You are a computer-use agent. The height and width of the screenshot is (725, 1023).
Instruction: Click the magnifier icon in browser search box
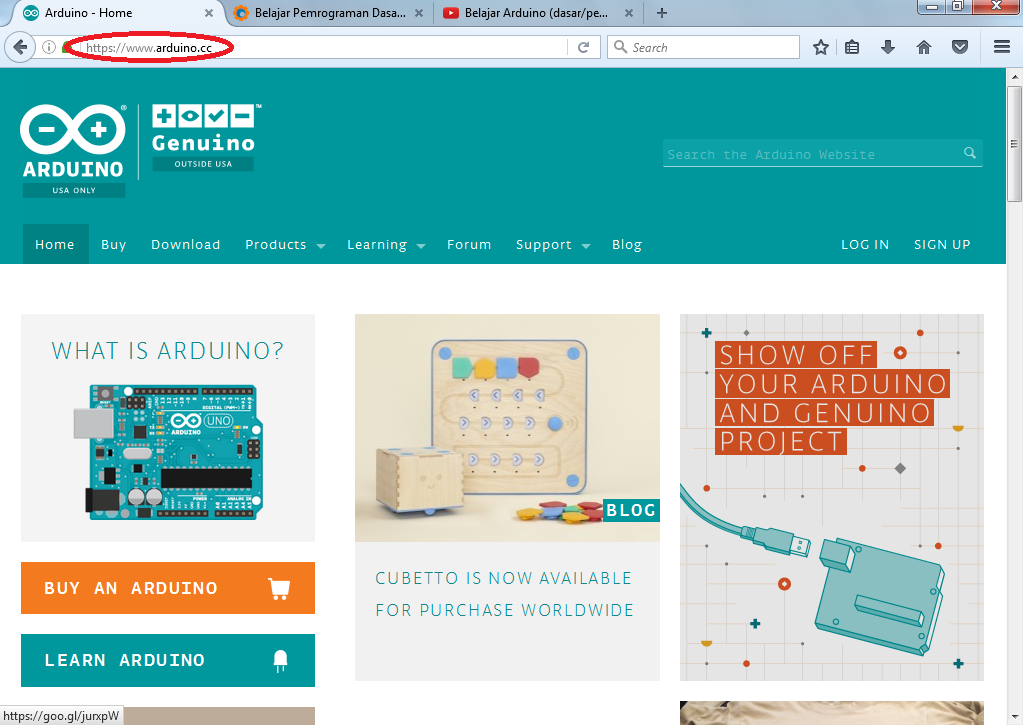tap(620, 47)
